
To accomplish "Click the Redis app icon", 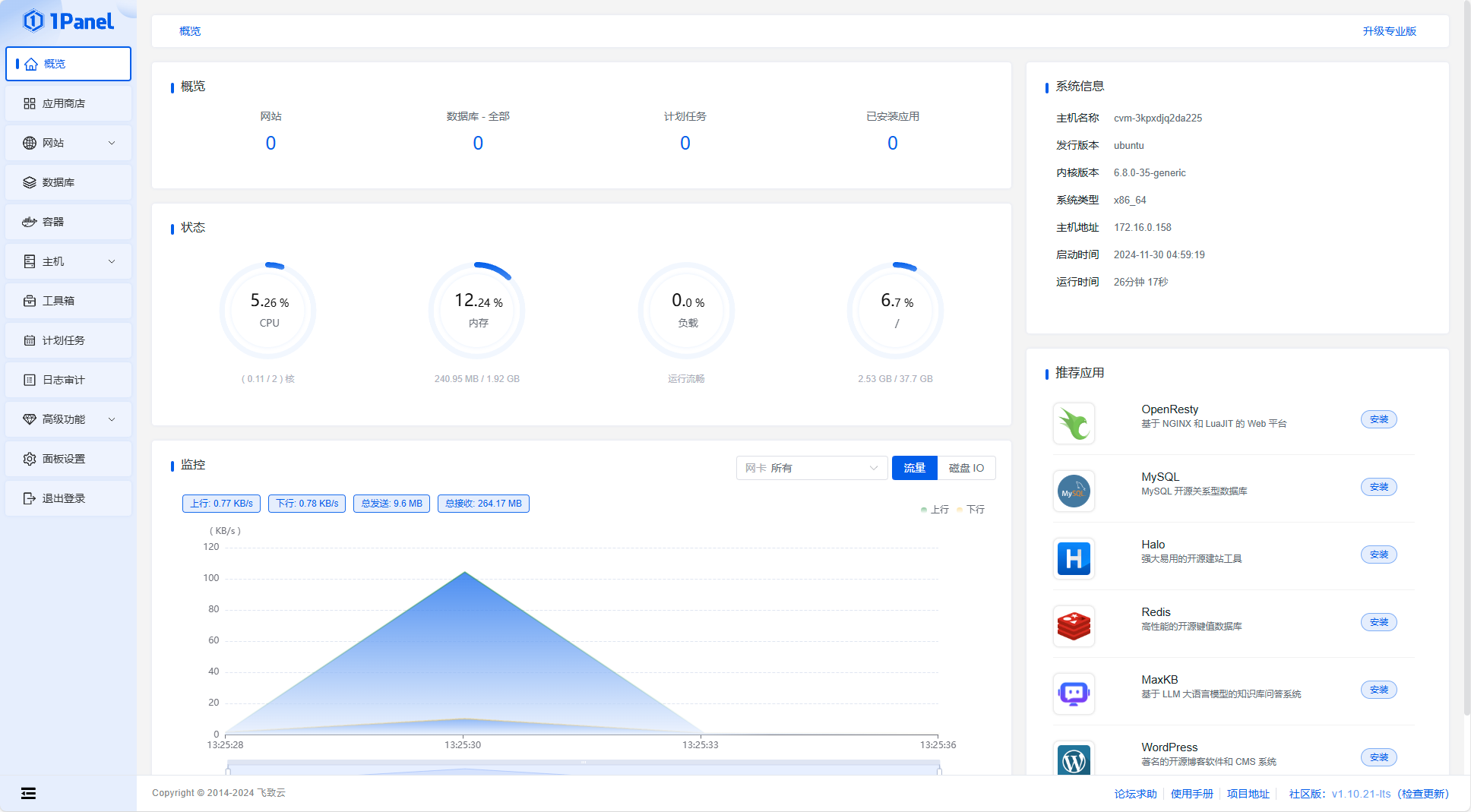I will [x=1074, y=626].
